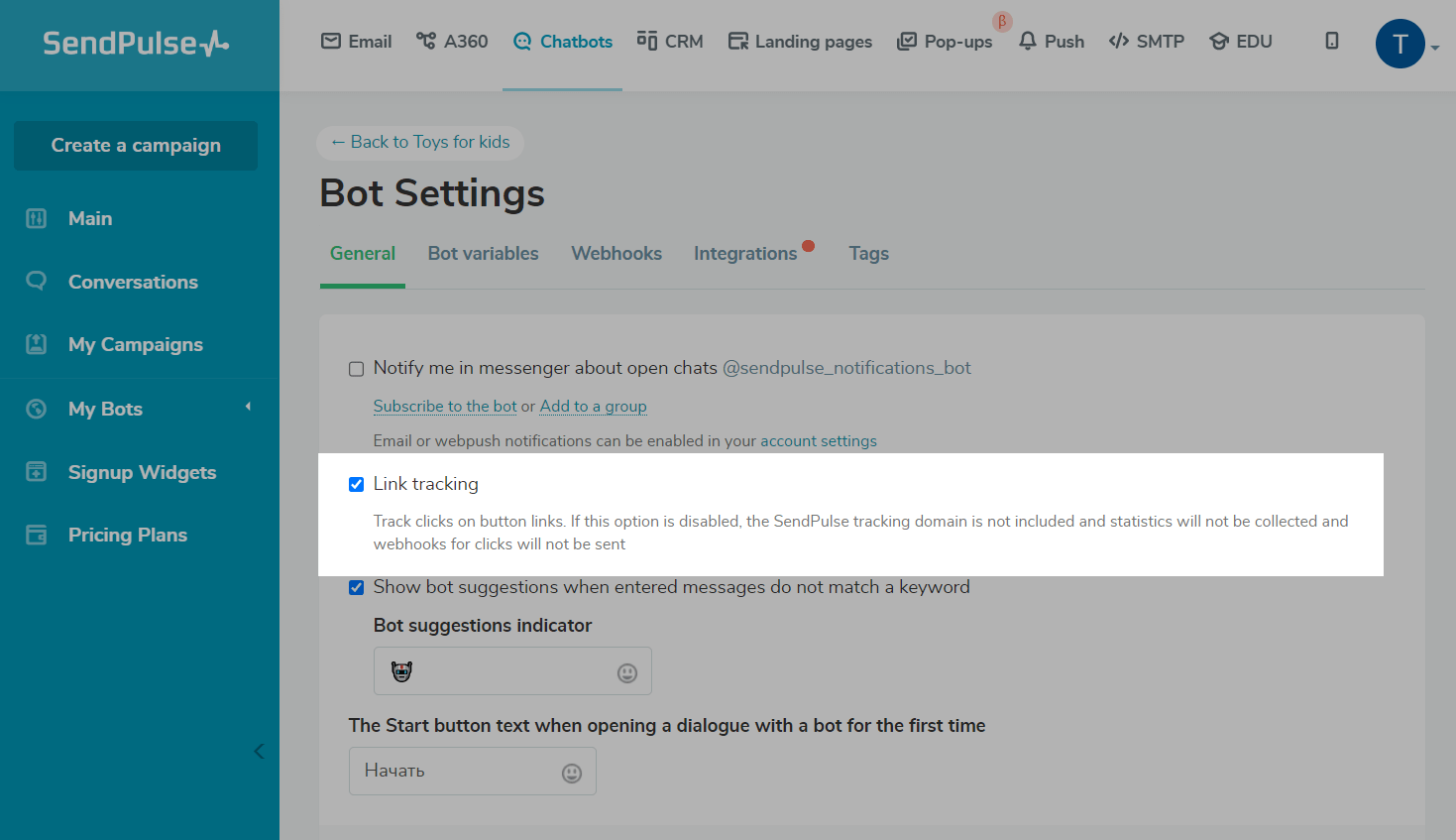Click the Create a campaign button
Screen dimensions: 1456x840
(136, 146)
